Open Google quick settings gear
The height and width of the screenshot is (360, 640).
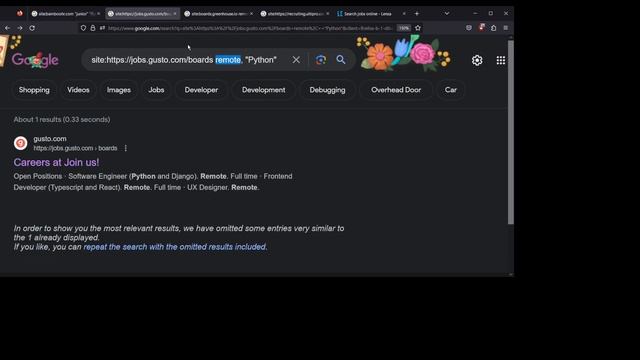[477, 60]
